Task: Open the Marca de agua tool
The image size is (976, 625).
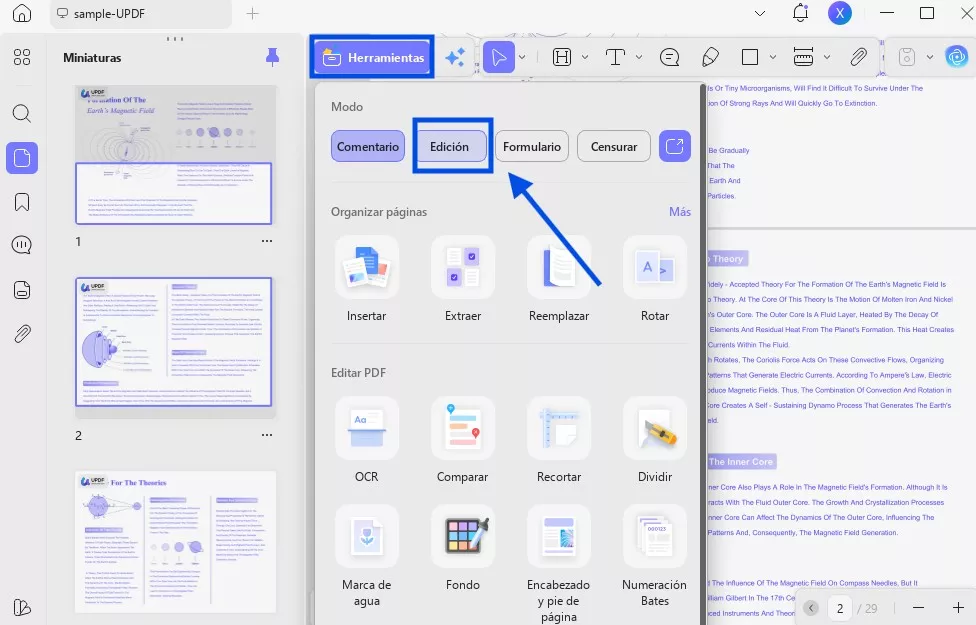Action: pyautogui.click(x=367, y=536)
